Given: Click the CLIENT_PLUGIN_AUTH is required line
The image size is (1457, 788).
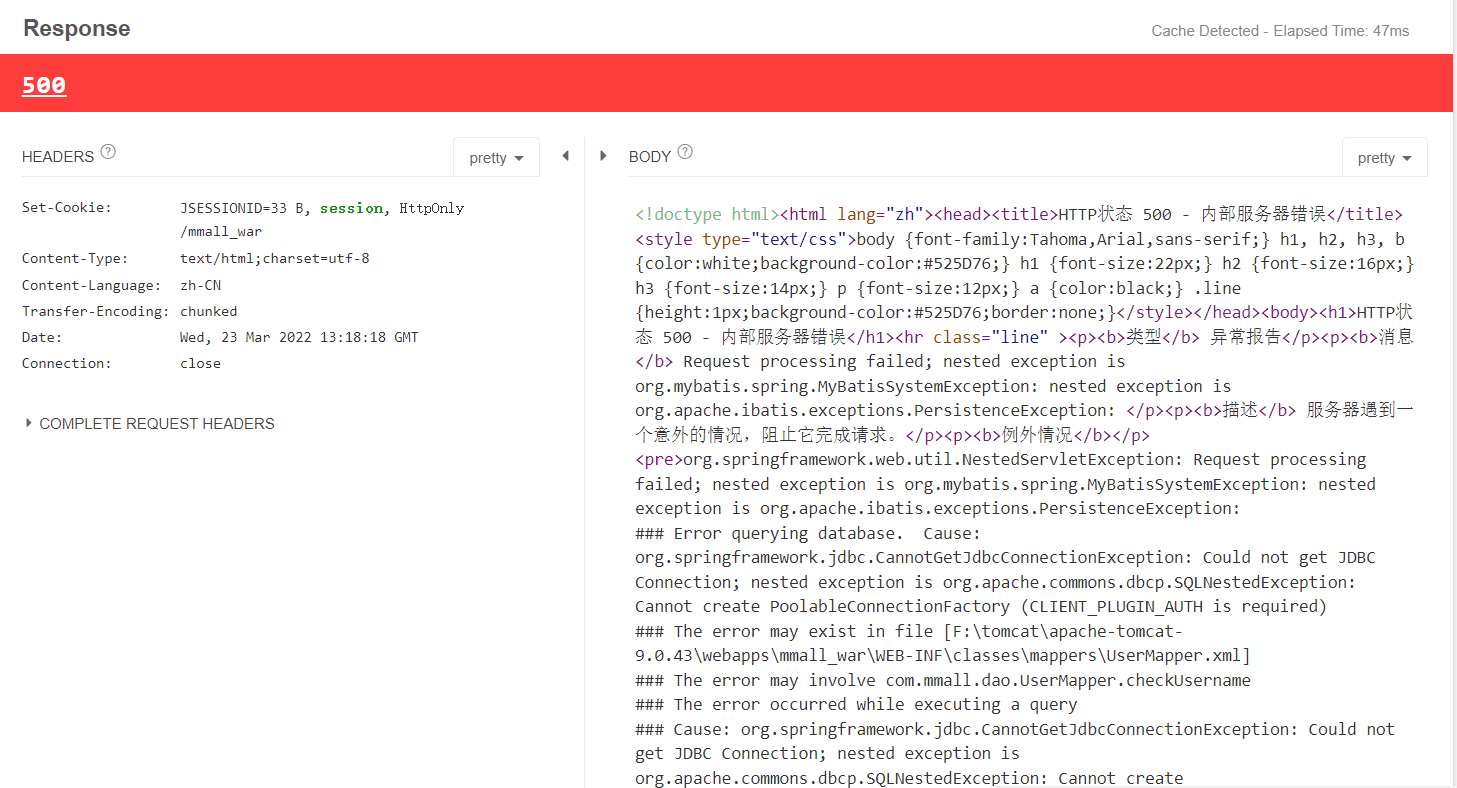Looking at the screenshot, I should [981, 606].
